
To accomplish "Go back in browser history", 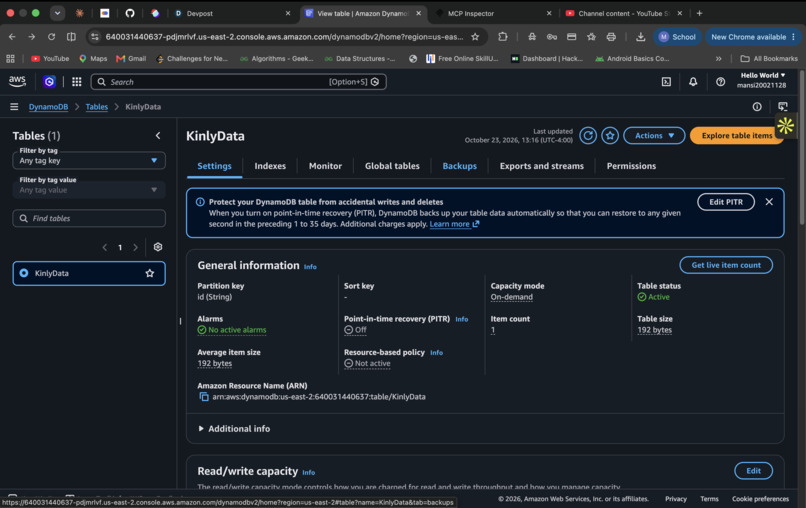I will click(x=12, y=37).
